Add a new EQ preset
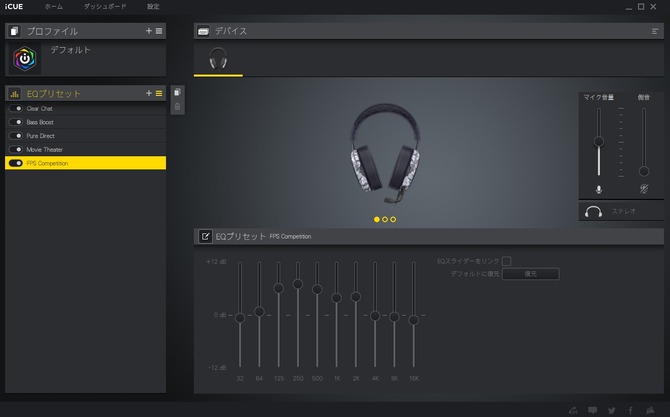This screenshot has width=670, height=417. click(x=149, y=93)
